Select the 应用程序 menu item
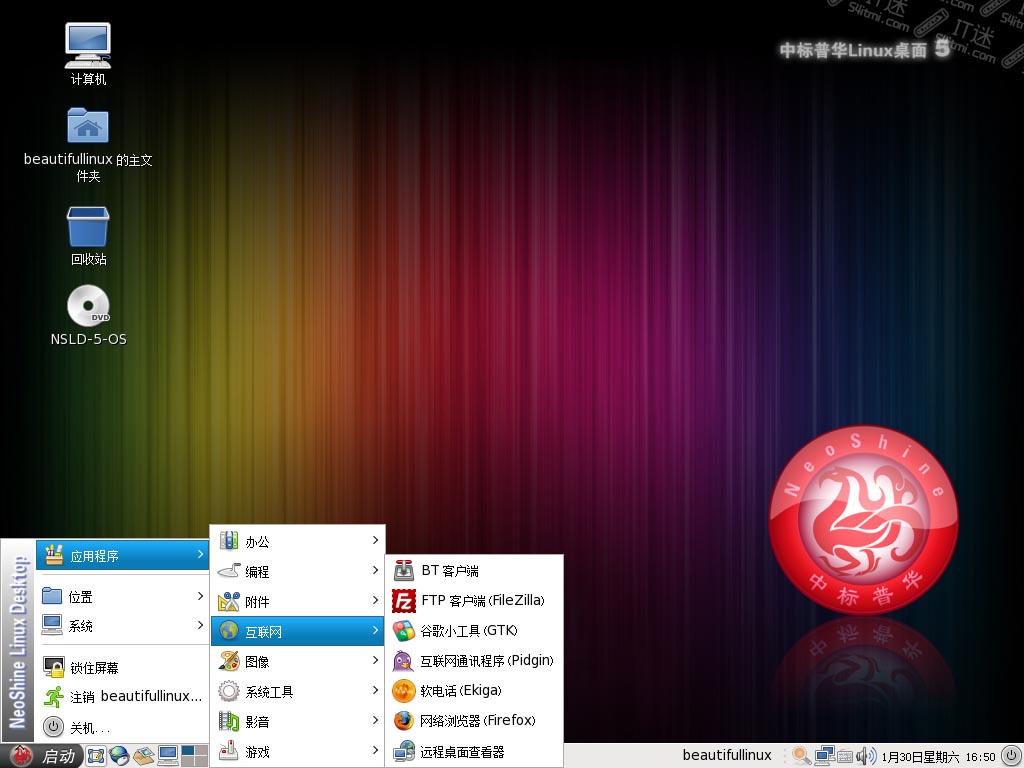Image resolution: width=1024 pixels, height=768 pixels. click(123, 555)
